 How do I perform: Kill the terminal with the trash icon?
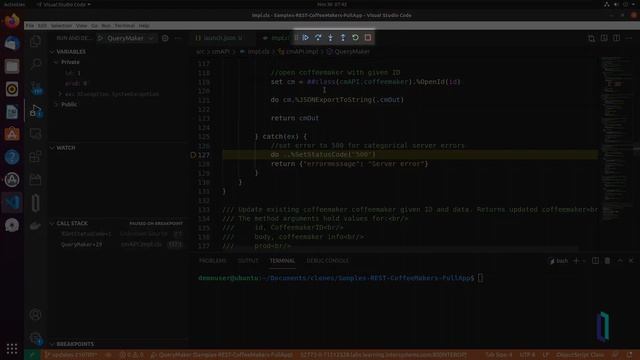607,261
